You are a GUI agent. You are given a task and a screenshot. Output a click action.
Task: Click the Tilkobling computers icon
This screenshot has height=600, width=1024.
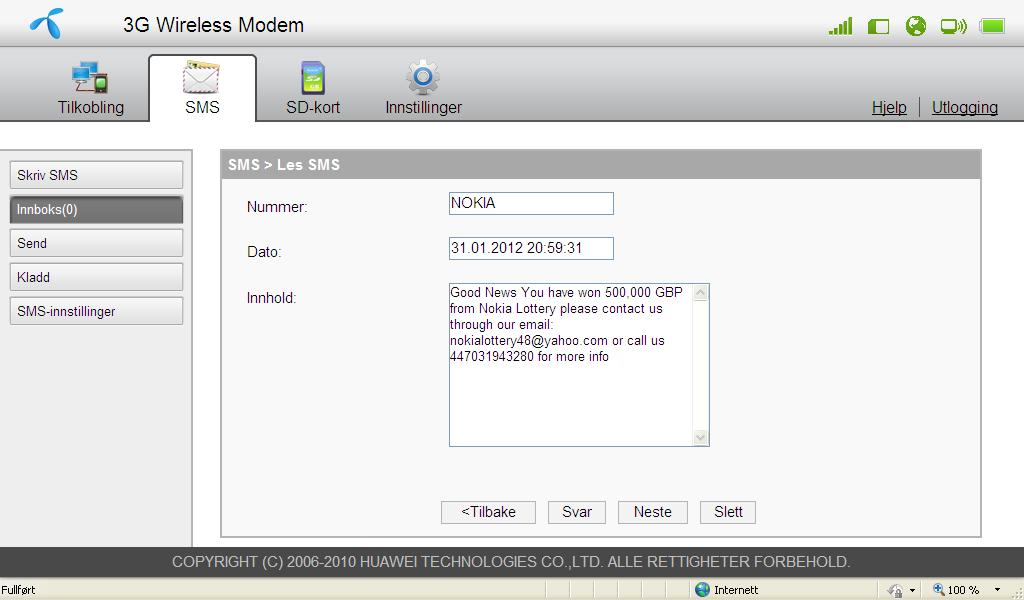90,78
